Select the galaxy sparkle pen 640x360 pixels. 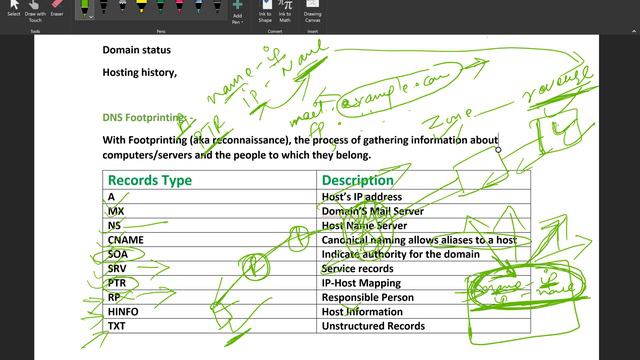coord(122,7)
